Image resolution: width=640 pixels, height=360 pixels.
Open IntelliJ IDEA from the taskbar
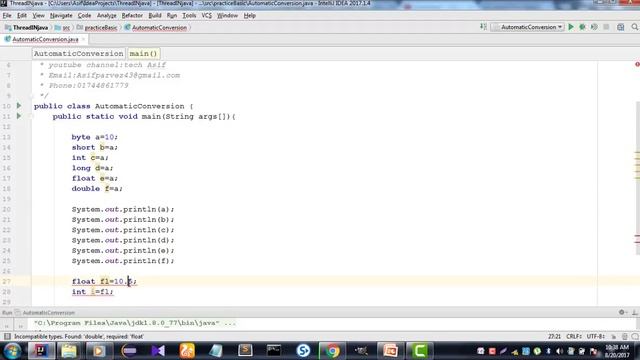coord(41,351)
